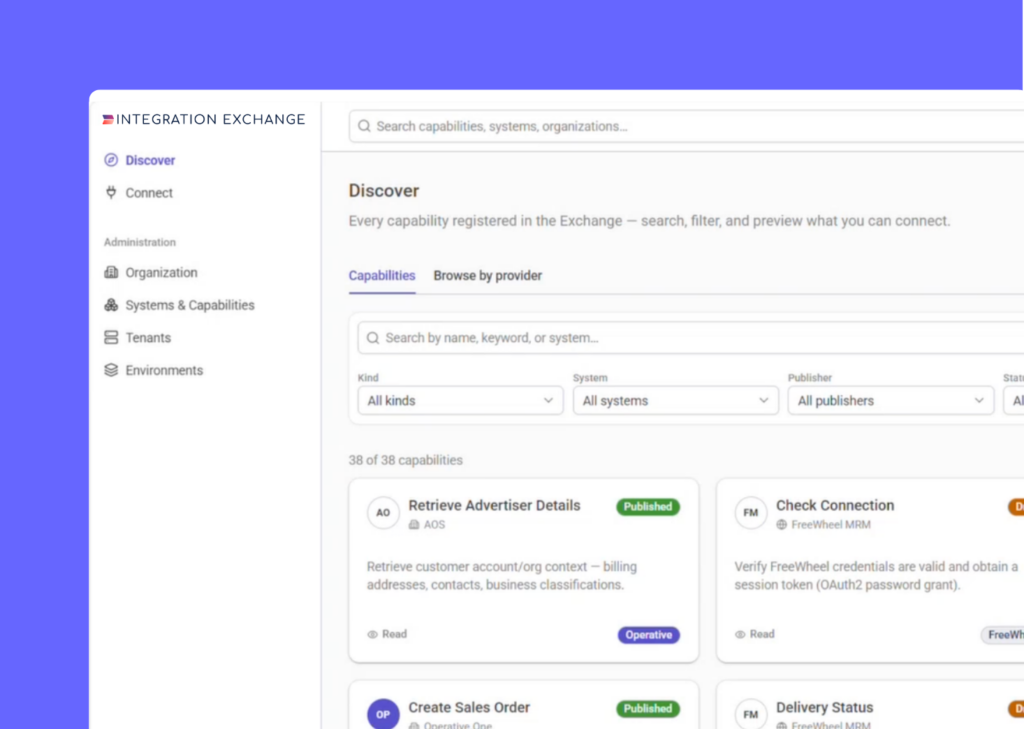The height and width of the screenshot is (729, 1024).
Task: Open the Retrieve Advertiser Details capability
Action: 494,506
